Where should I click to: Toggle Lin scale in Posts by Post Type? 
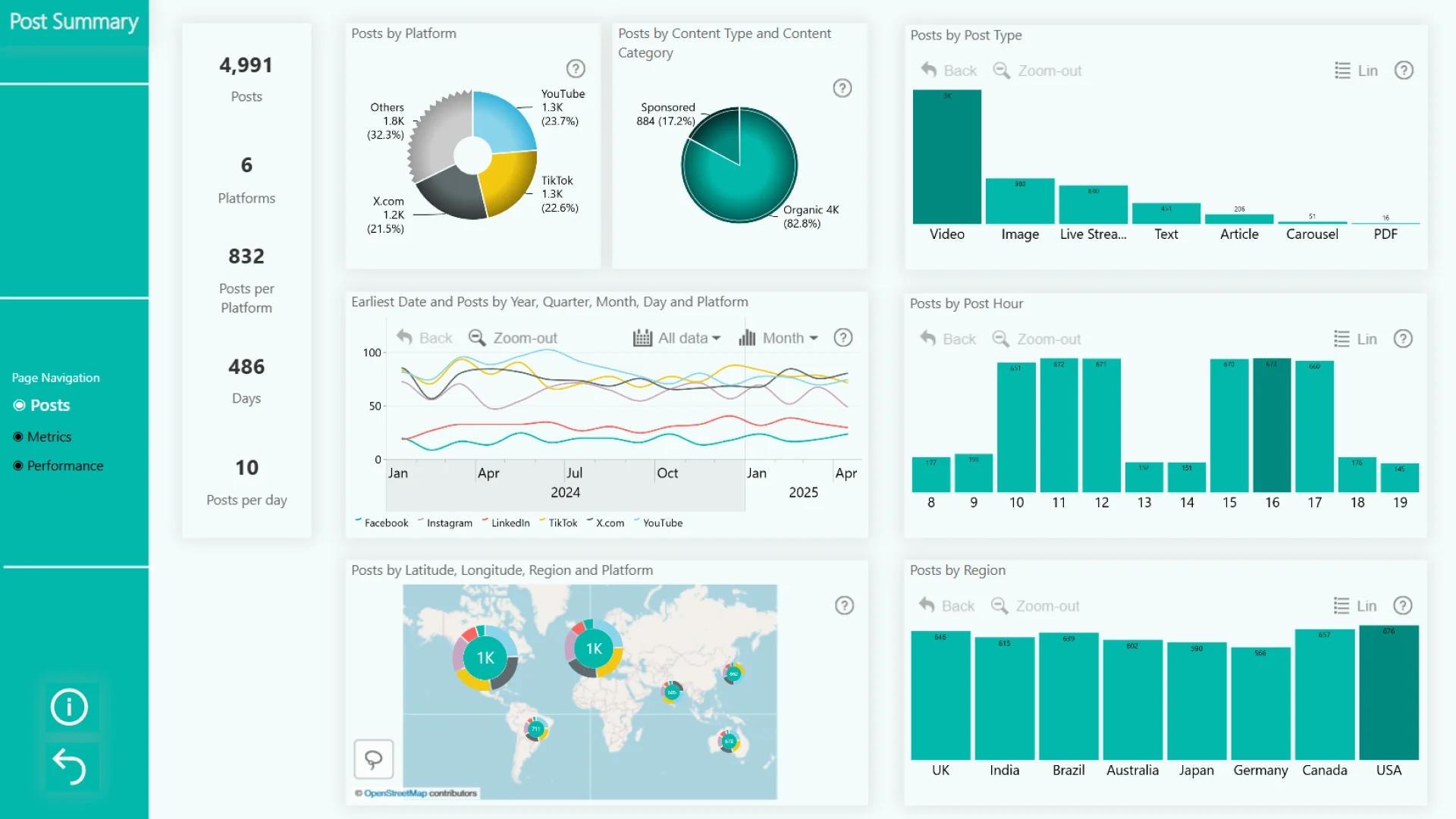[x=1356, y=71]
